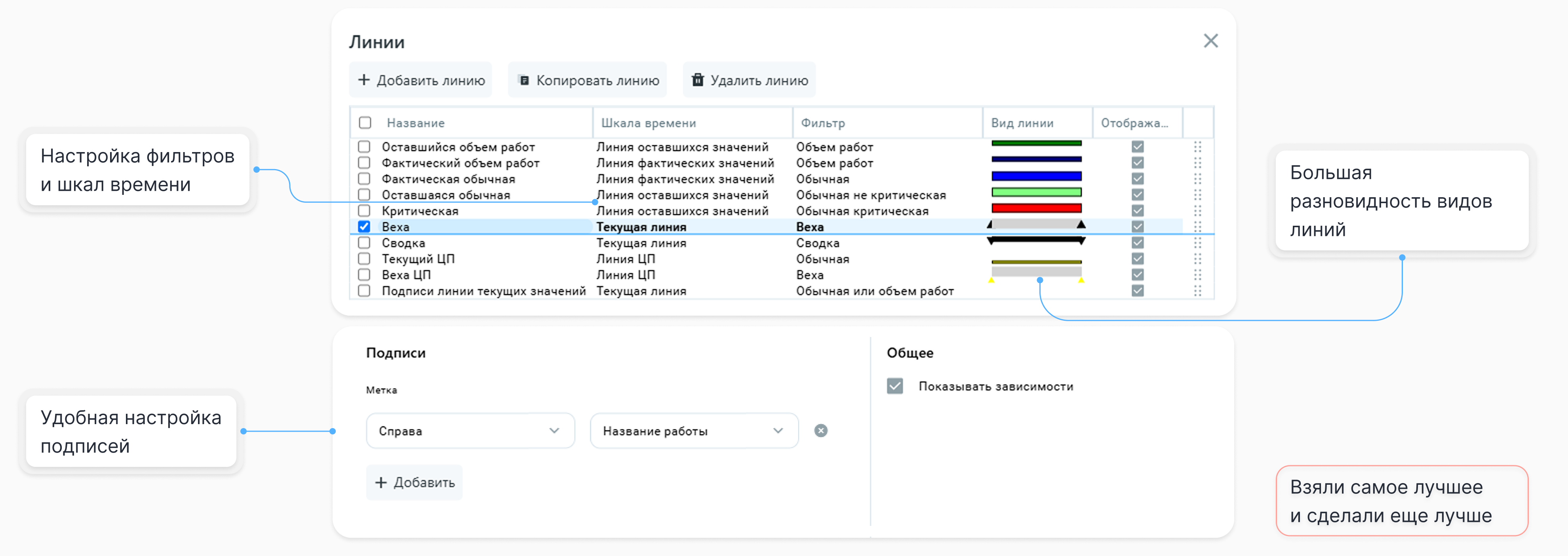Screen dimensions: 1568x556
Task: Expand the Название работы dropdown
Action: [693, 430]
